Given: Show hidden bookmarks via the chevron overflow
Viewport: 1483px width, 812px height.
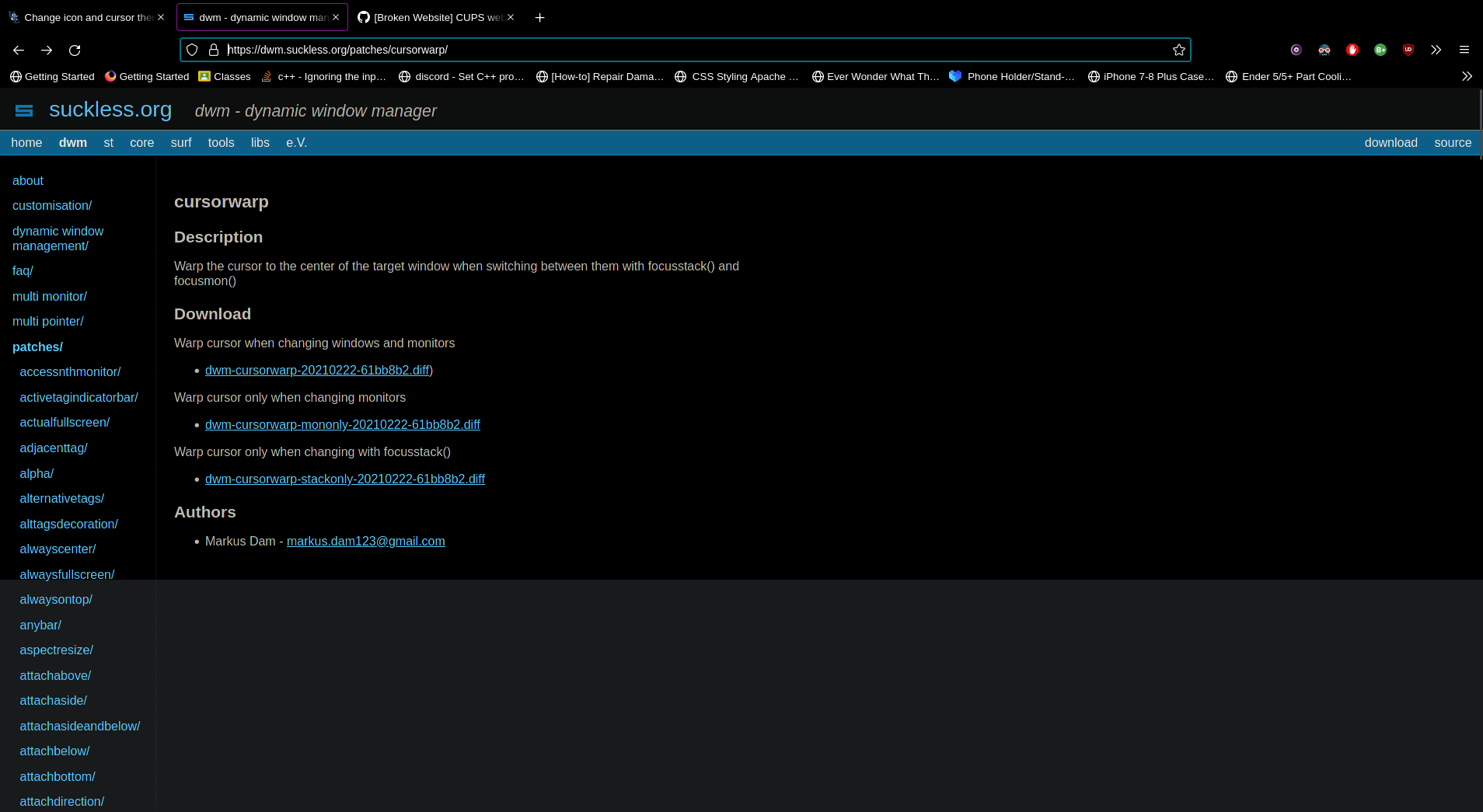Looking at the screenshot, I should click(x=1467, y=76).
